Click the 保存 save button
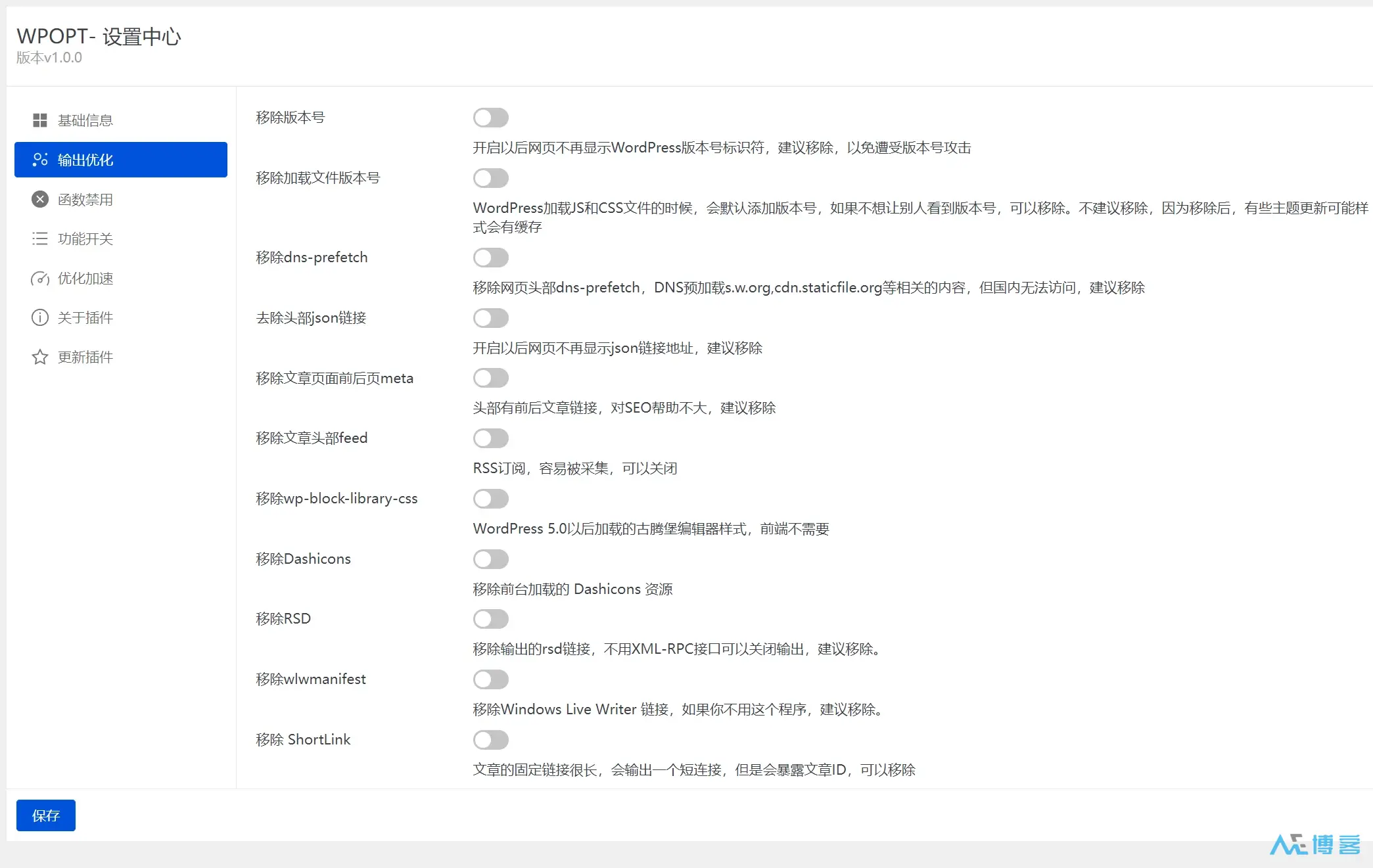 click(45, 815)
